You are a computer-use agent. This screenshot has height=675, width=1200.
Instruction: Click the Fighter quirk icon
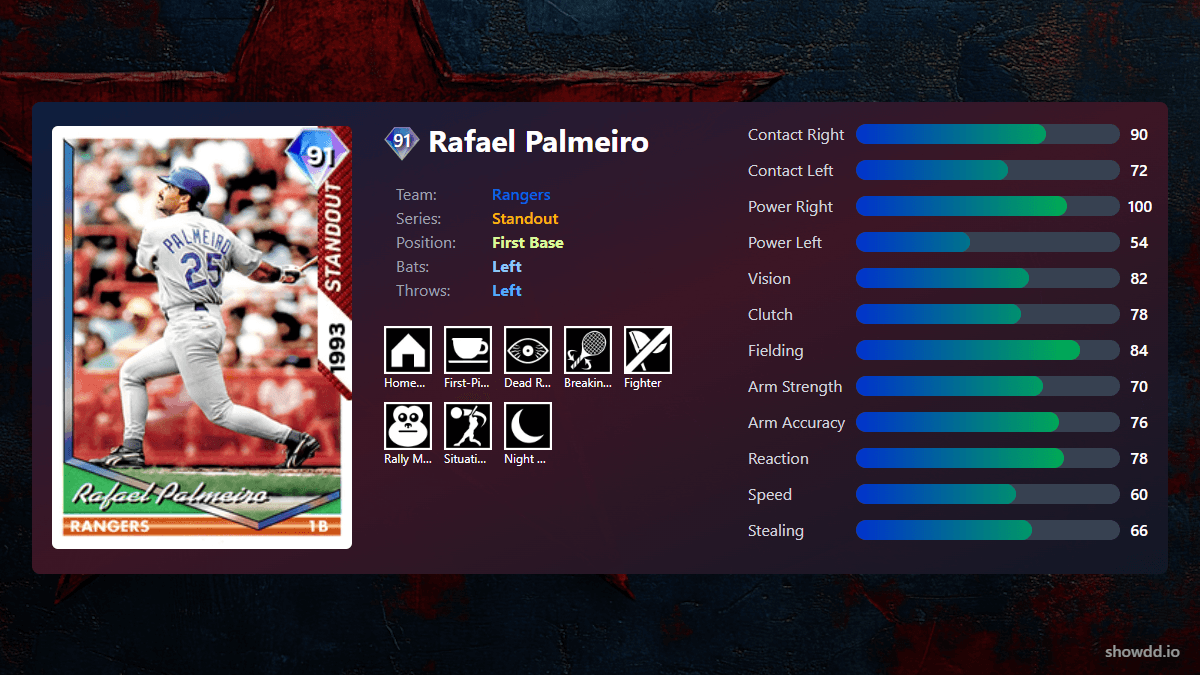pos(648,350)
